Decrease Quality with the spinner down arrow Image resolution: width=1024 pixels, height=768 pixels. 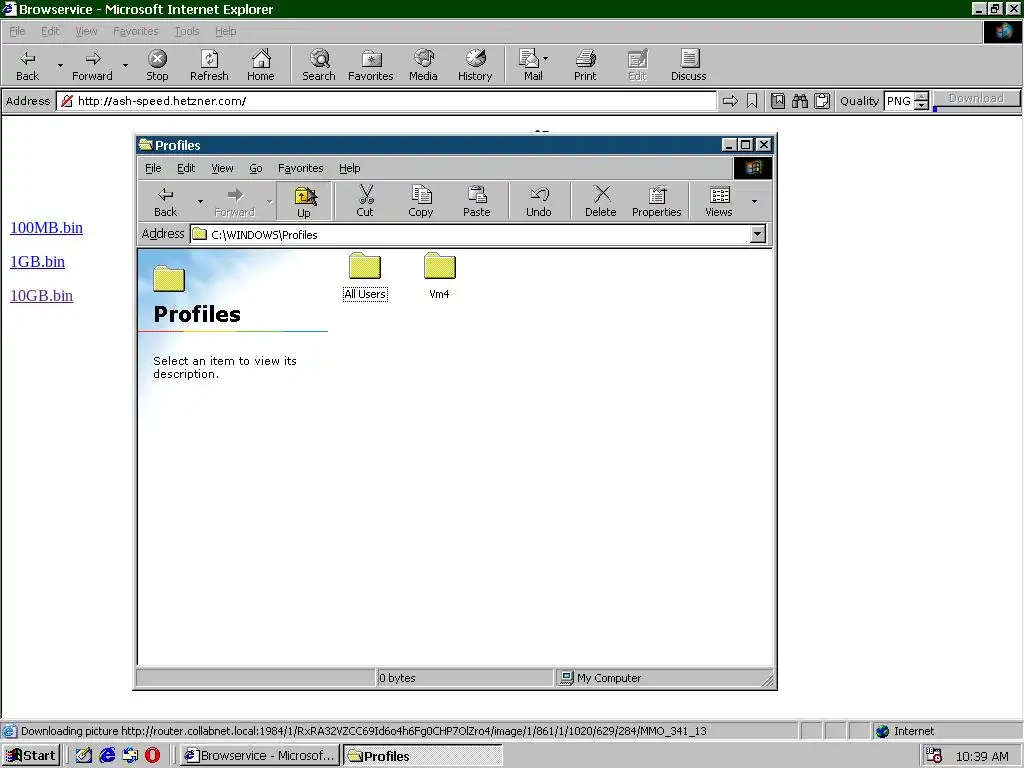click(921, 105)
